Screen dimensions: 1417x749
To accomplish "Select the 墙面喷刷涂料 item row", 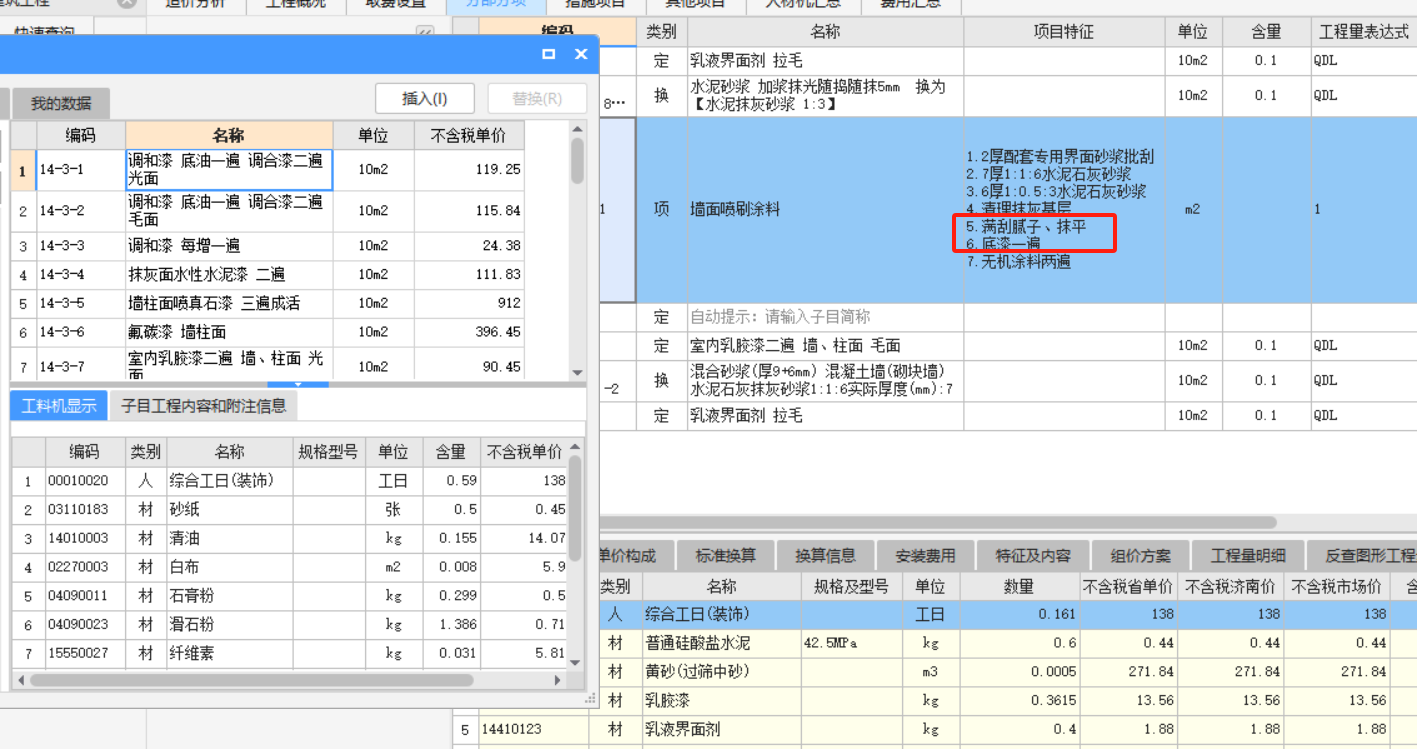I will click(x=1008, y=210).
